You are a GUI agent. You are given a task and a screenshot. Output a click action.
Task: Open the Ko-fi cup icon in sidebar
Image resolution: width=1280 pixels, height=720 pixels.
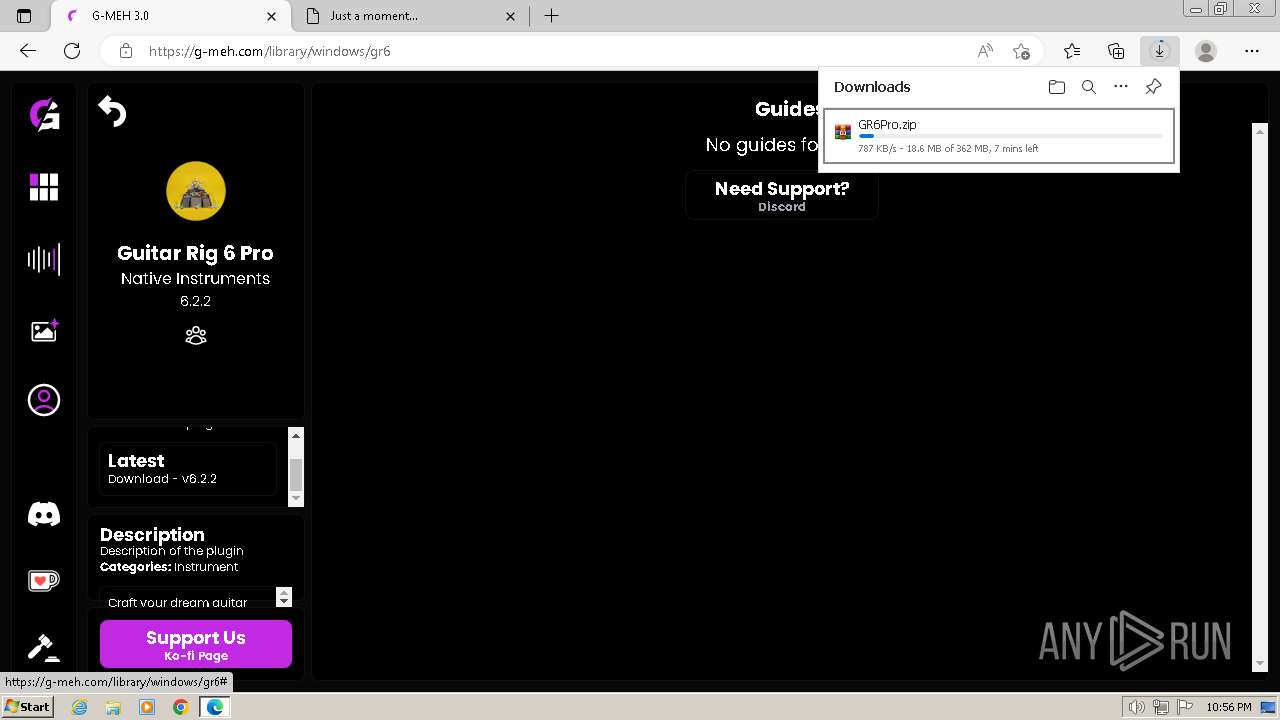point(44,580)
